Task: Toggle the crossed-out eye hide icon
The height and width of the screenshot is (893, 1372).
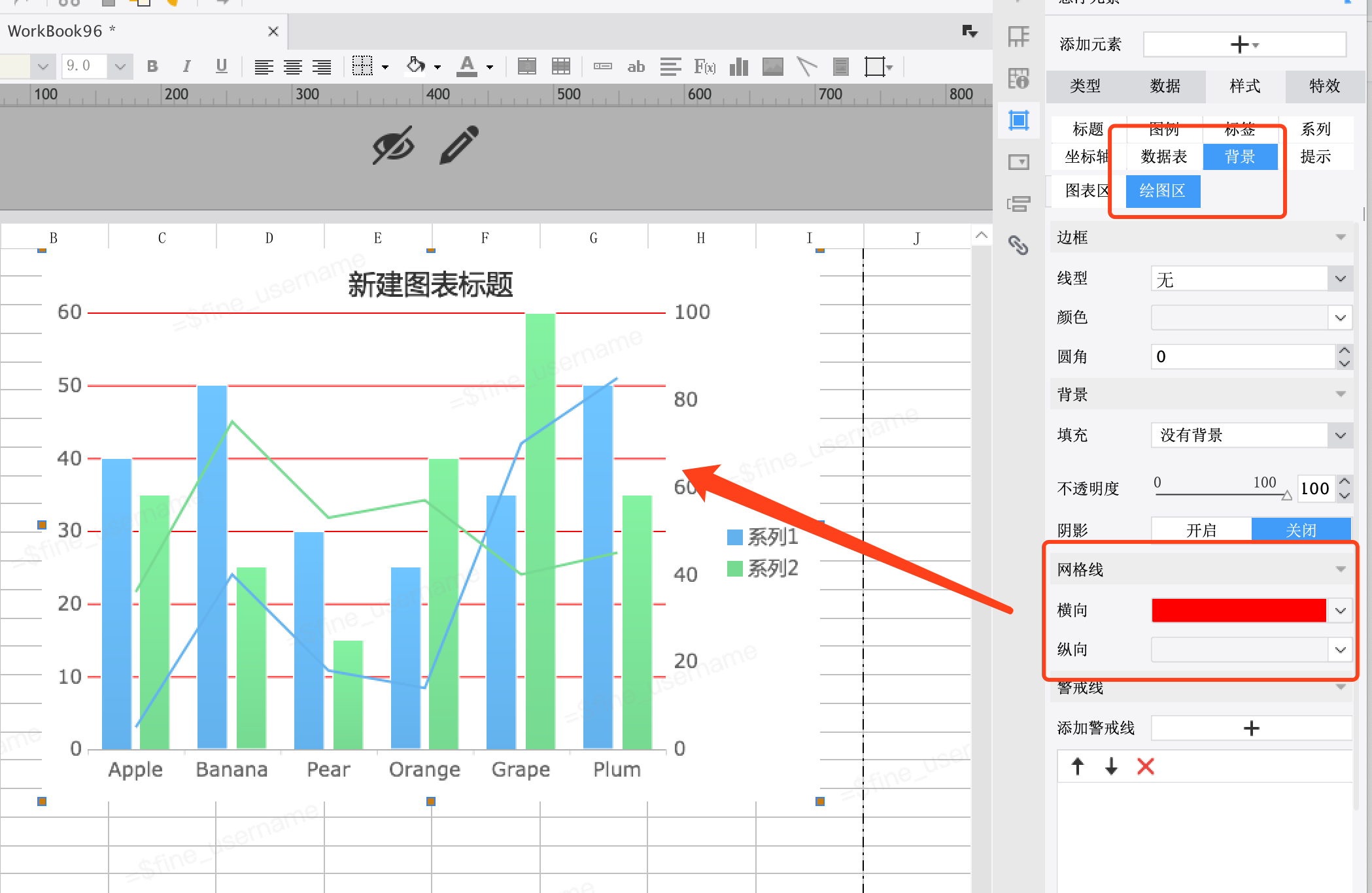Action: pos(393,144)
